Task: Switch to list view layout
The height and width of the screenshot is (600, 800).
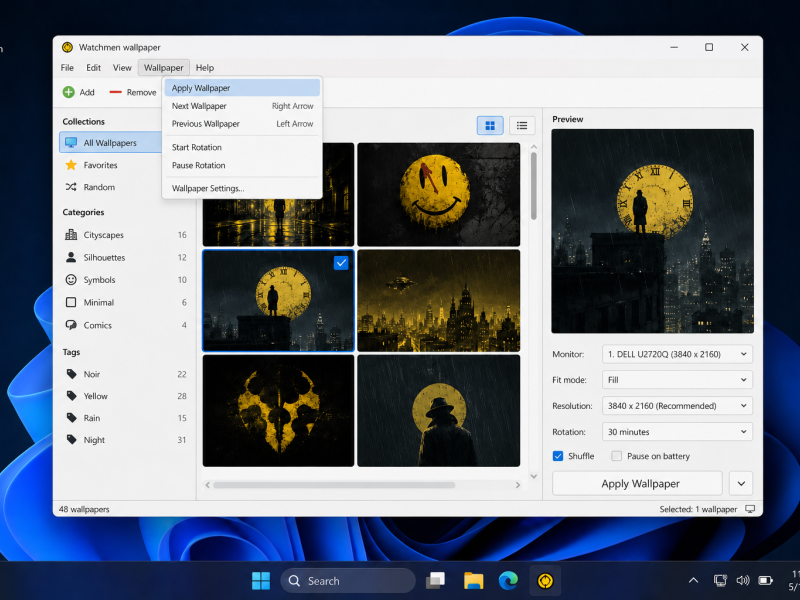Action: tap(521, 126)
